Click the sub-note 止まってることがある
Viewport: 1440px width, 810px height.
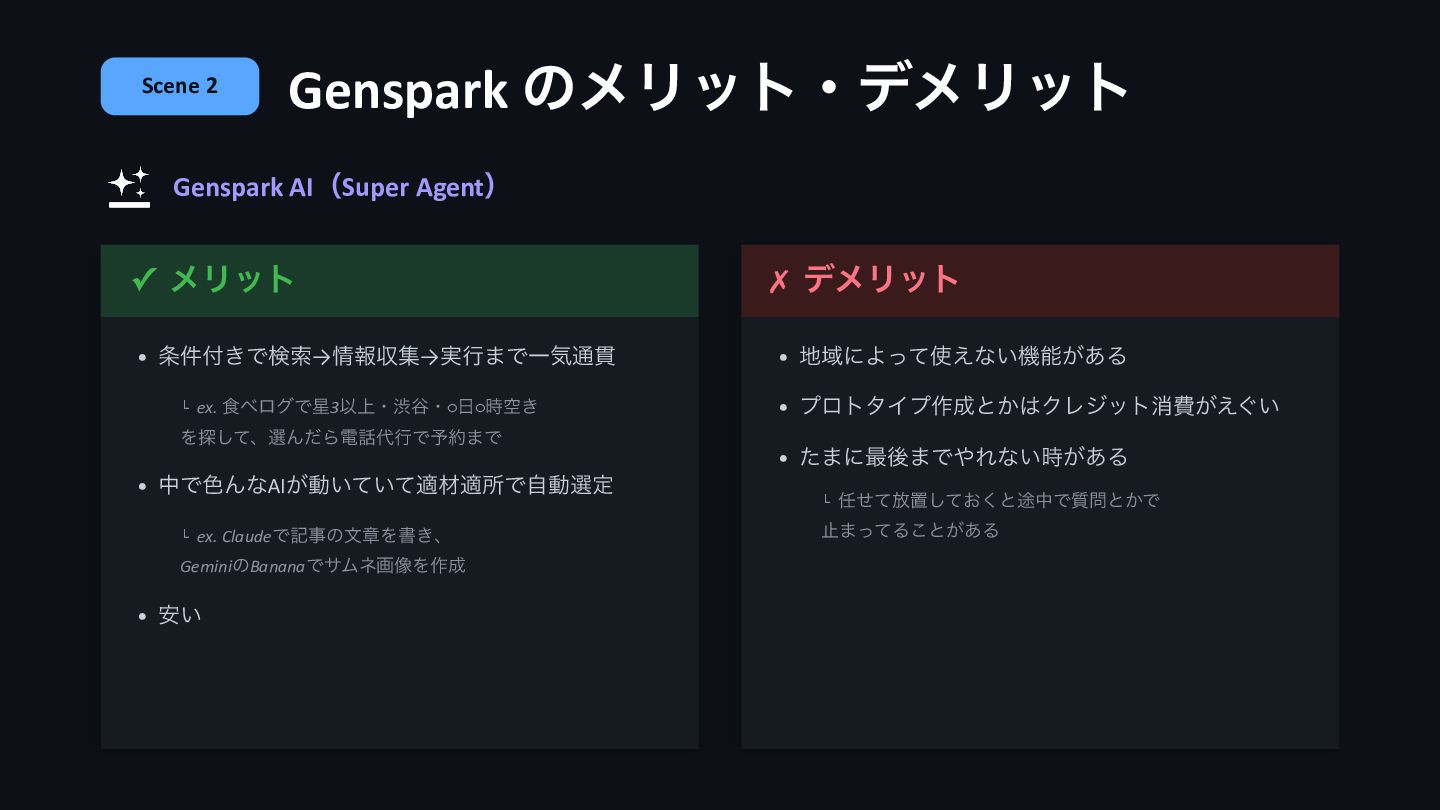pyautogui.click(x=910, y=530)
